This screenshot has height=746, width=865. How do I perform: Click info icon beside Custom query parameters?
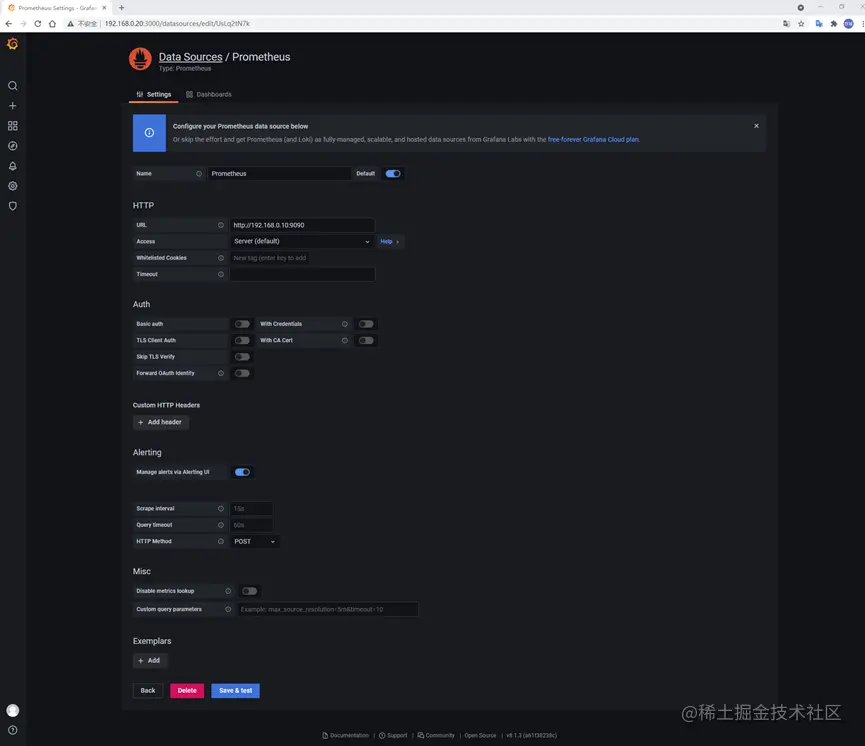click(228, 610)
